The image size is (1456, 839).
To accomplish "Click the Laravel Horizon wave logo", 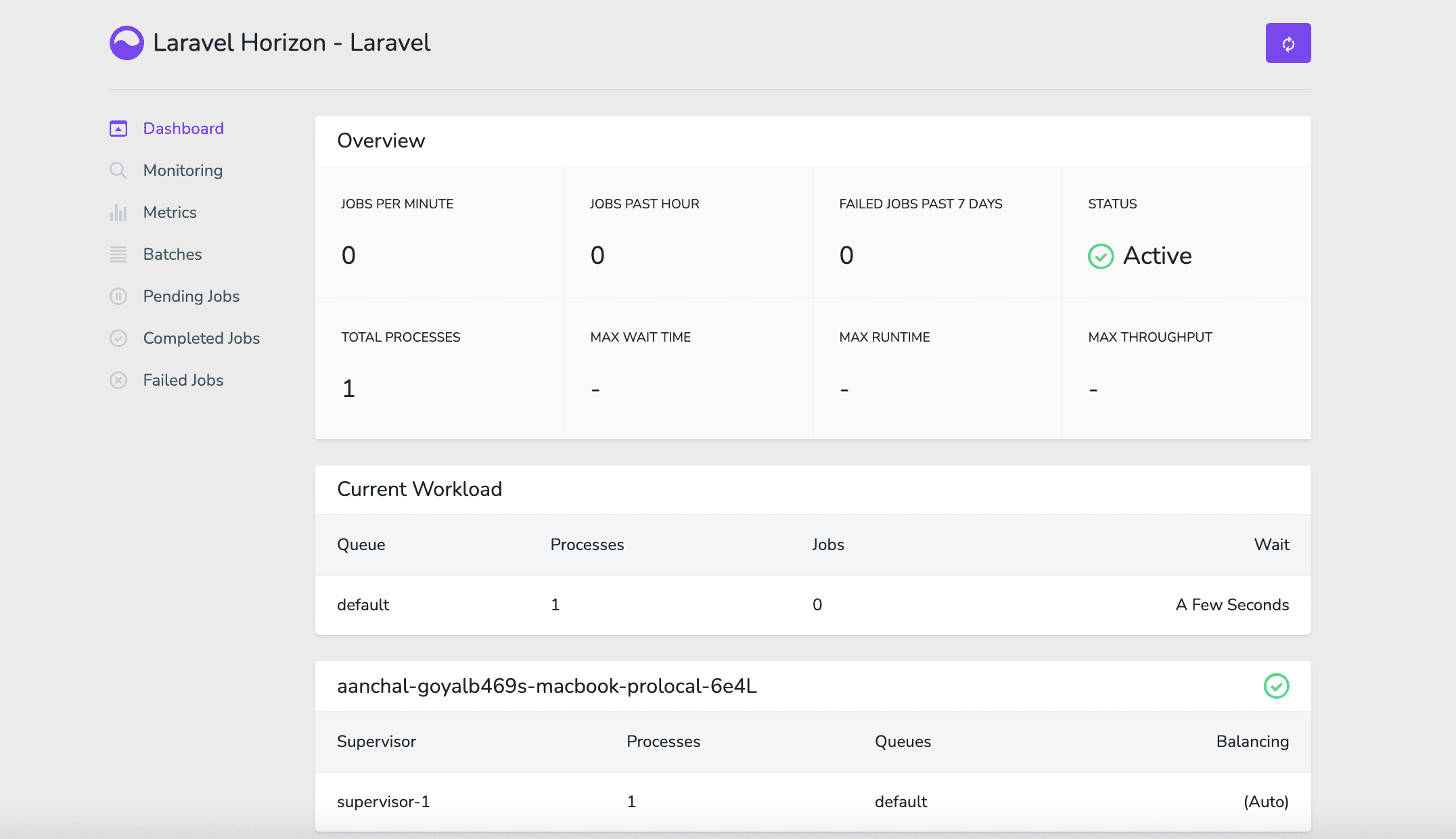I will pyautogui.click(x=126, y=42).
